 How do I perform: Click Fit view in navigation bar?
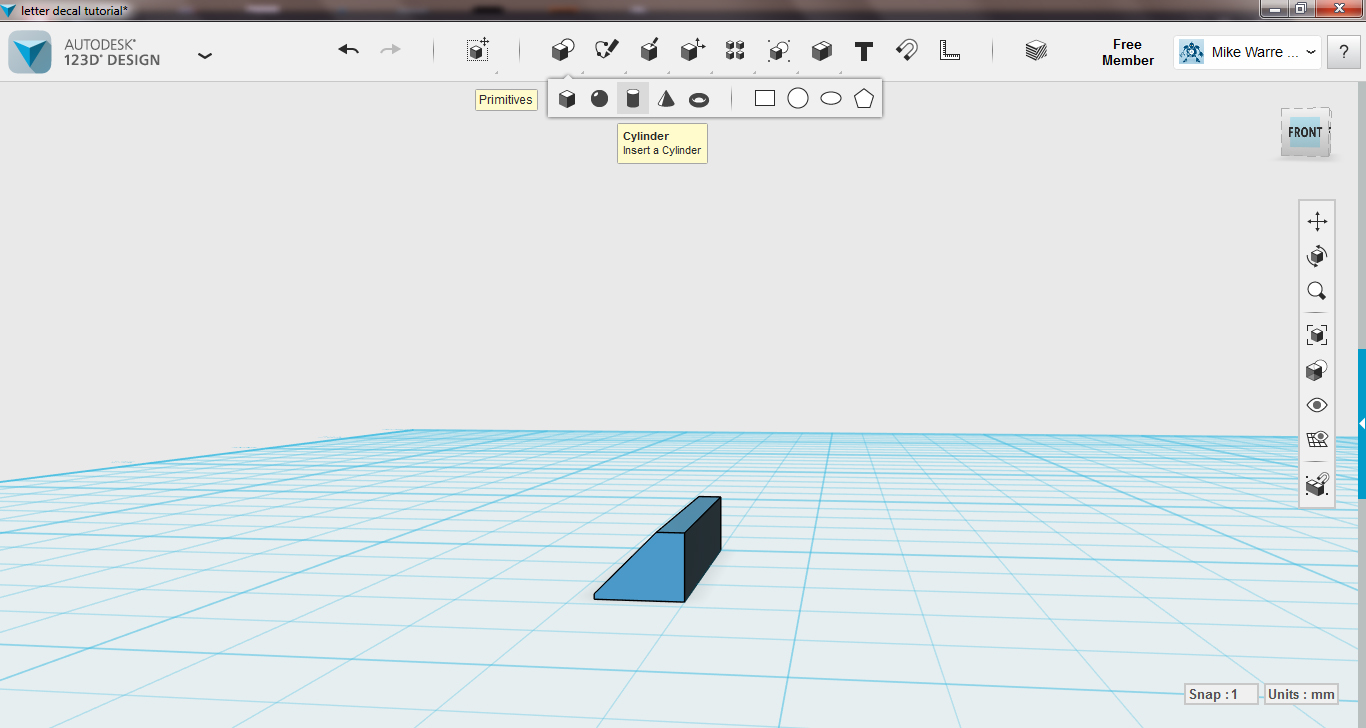tap(1317, 335)
